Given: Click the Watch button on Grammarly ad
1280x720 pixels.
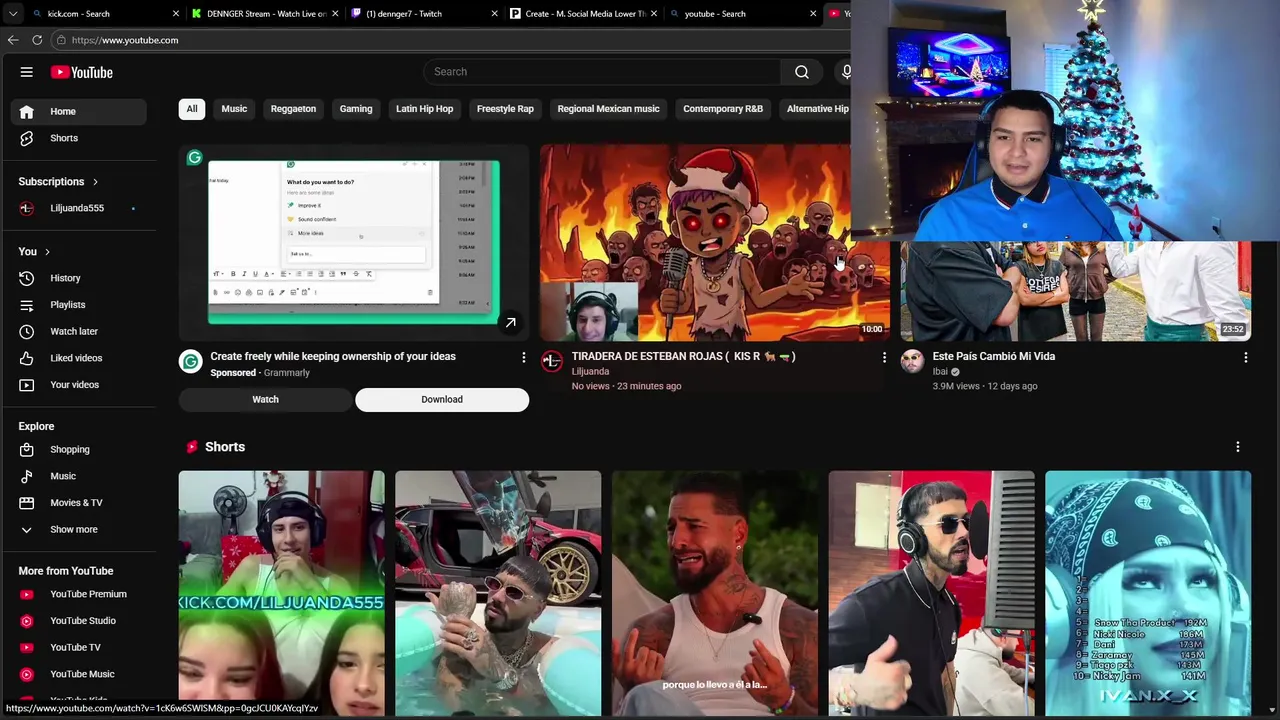Looking at the screenshot, I should (266, 400).
